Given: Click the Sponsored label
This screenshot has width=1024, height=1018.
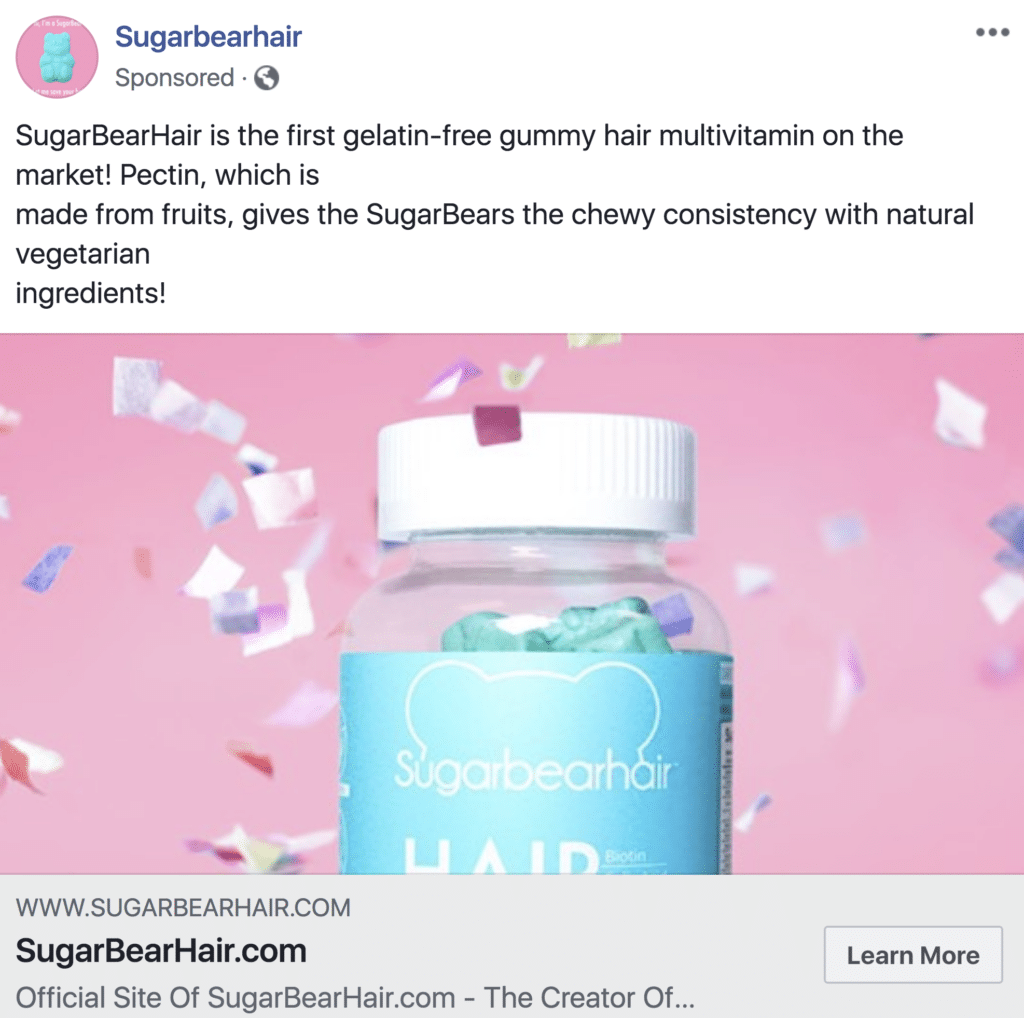Looking at the screenshot, I should tap(174, 78).
